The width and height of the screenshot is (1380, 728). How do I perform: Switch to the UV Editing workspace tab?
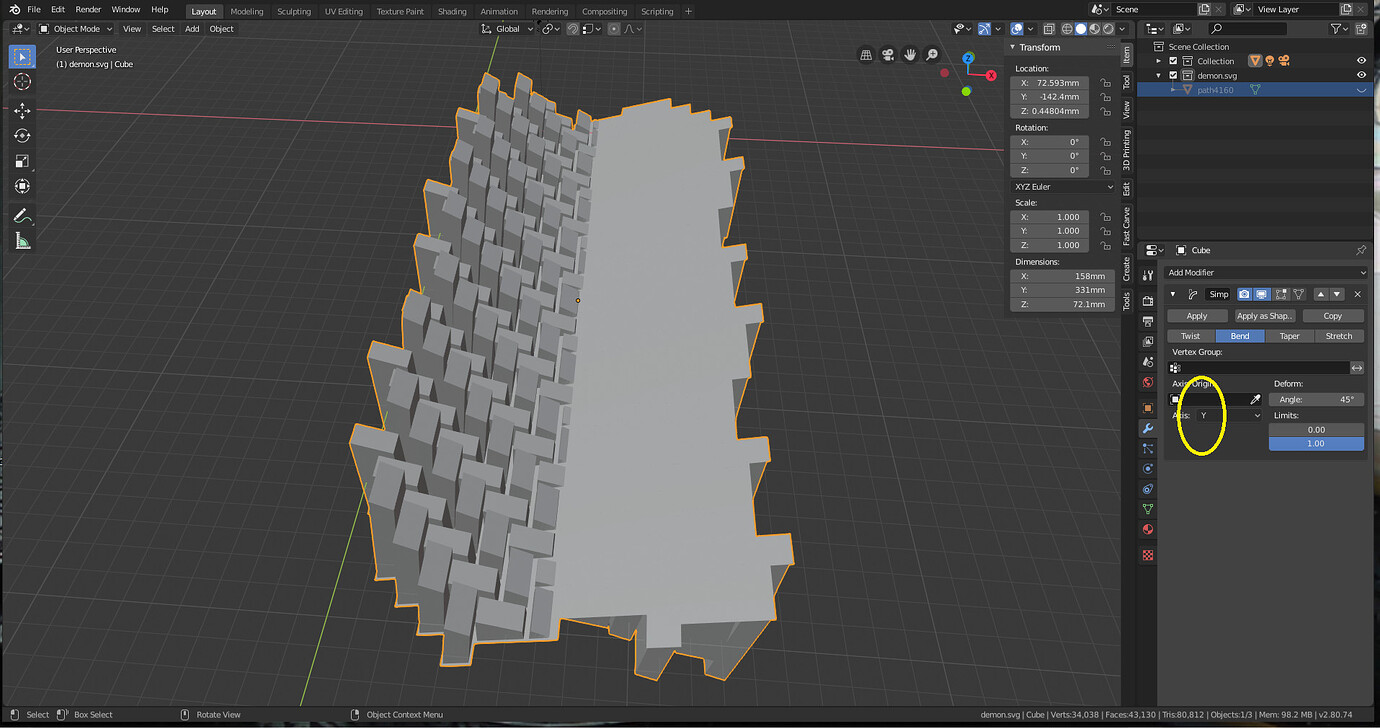(x=344, y=11)
